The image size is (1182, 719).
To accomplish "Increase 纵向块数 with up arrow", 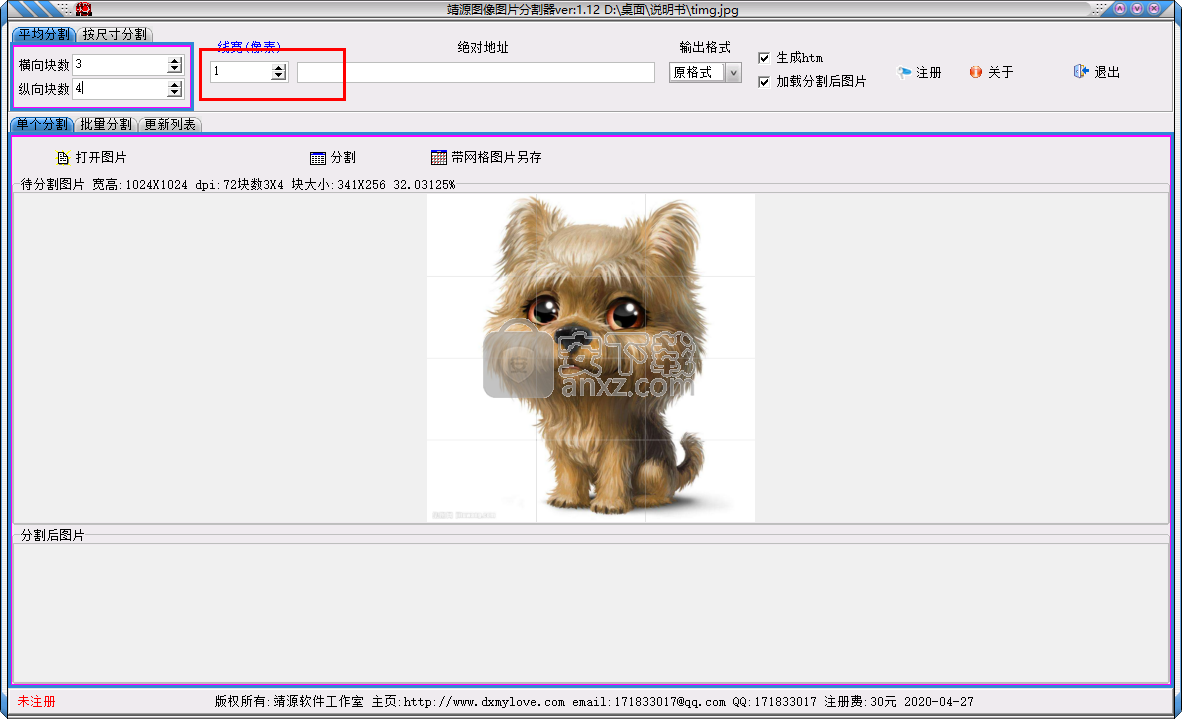I will point(175,84).
